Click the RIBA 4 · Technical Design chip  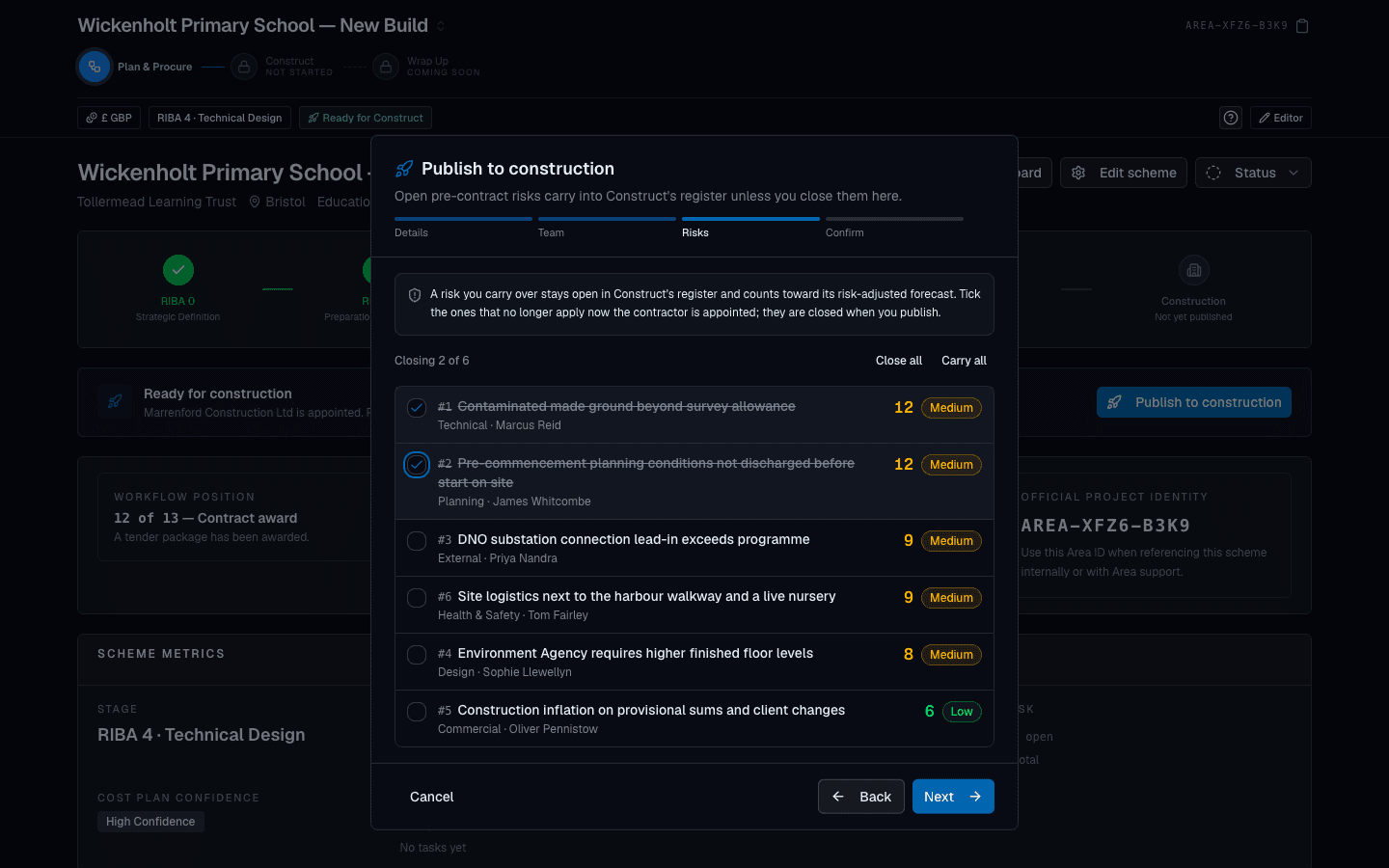pos(220,118)
